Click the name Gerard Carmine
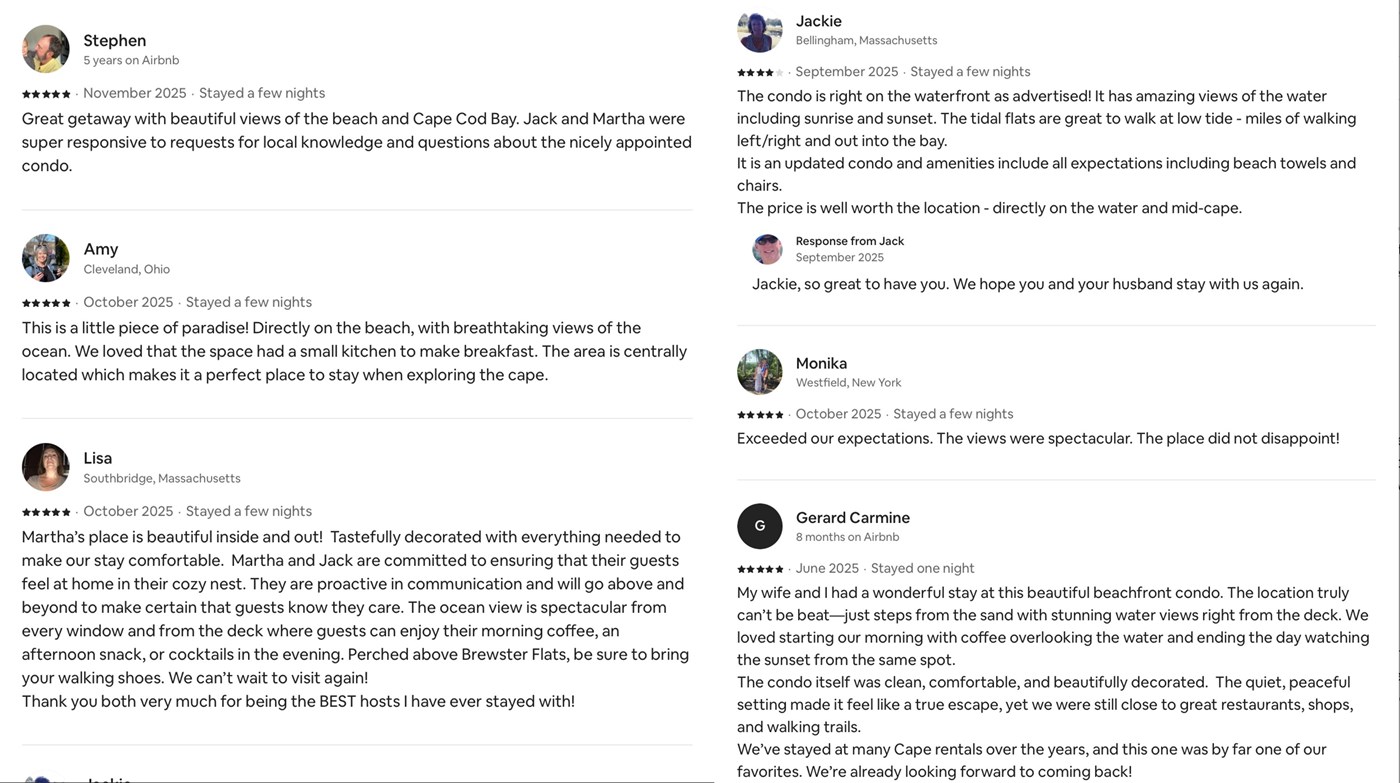This screenshot has height=783, width=1400. point(853,517)
